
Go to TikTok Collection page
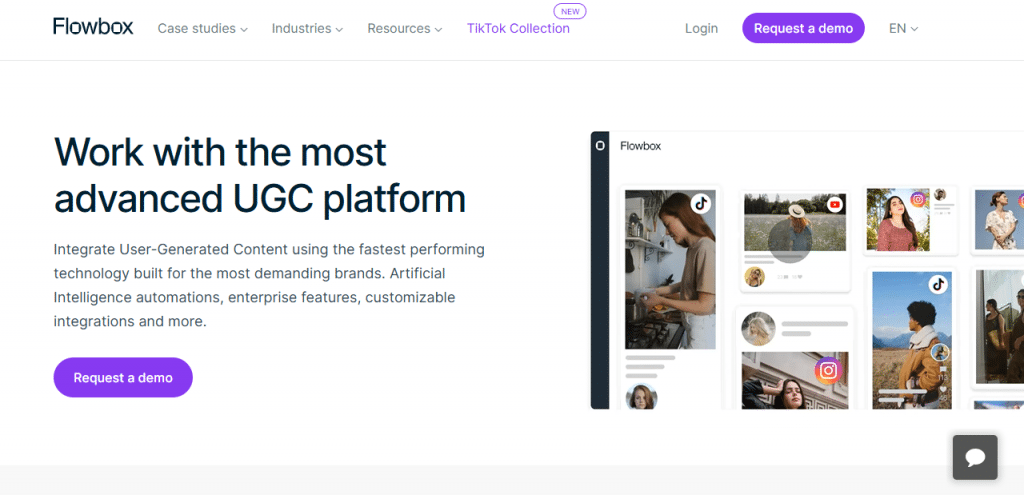pos(518,29)
